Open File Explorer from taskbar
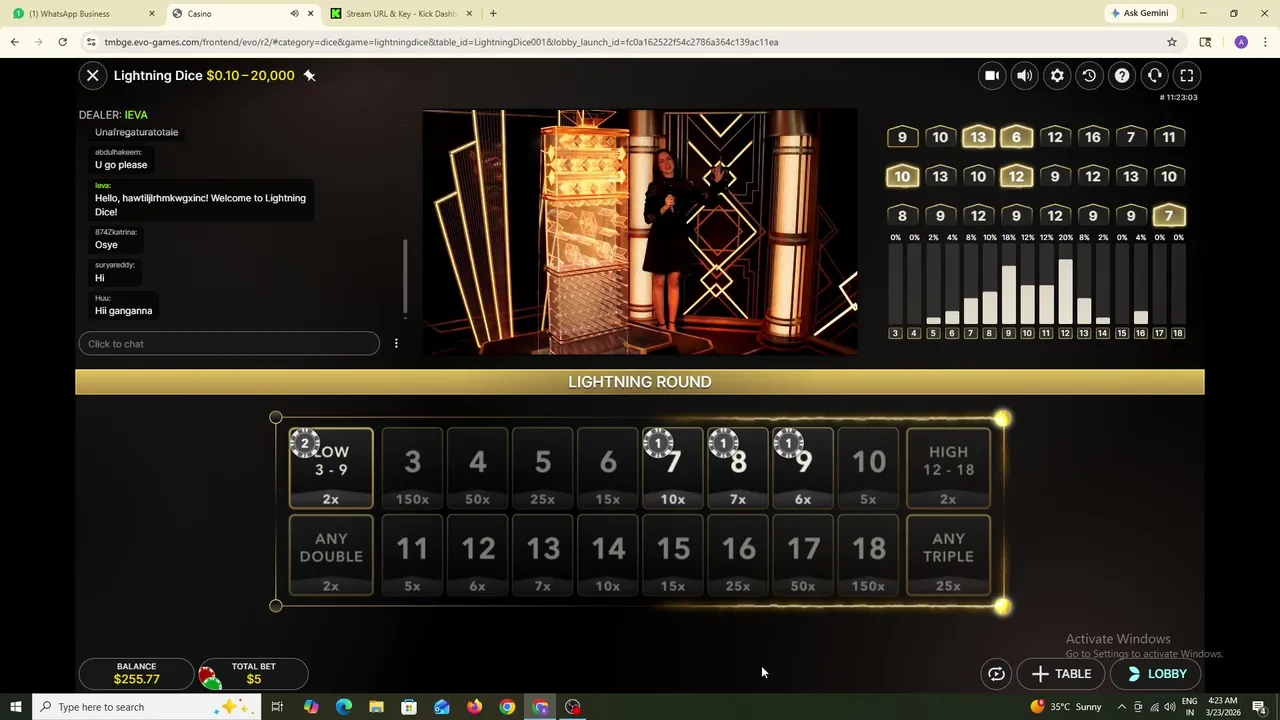 pos(376,707)
